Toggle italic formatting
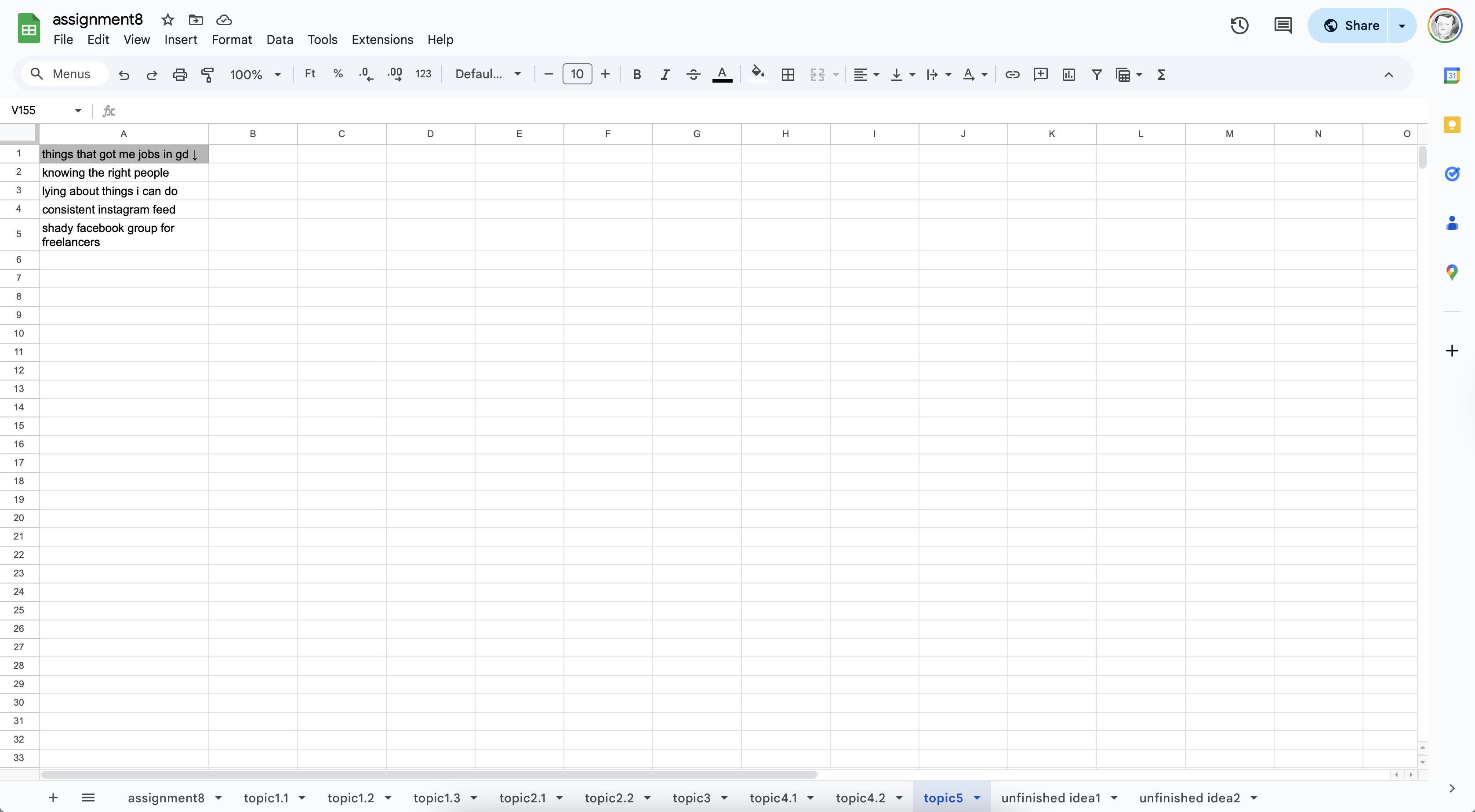 [664, 74]
